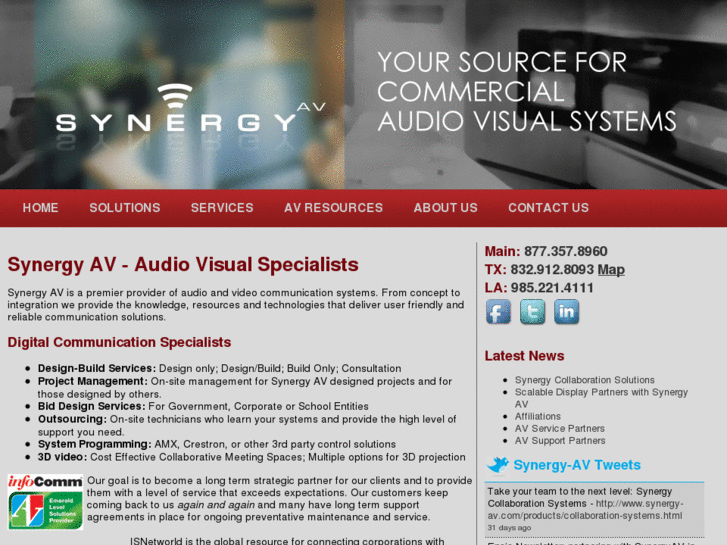This screenshot has height=545, width=727.
Task: Open the Twitter social icon
Action: point(532,312)
